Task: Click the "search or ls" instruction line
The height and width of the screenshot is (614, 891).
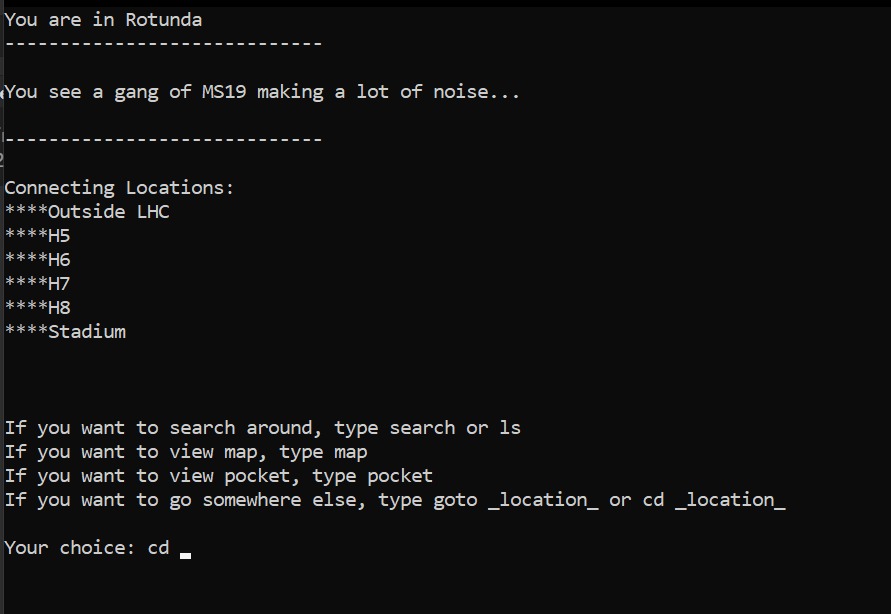Action: coord(262,428)
